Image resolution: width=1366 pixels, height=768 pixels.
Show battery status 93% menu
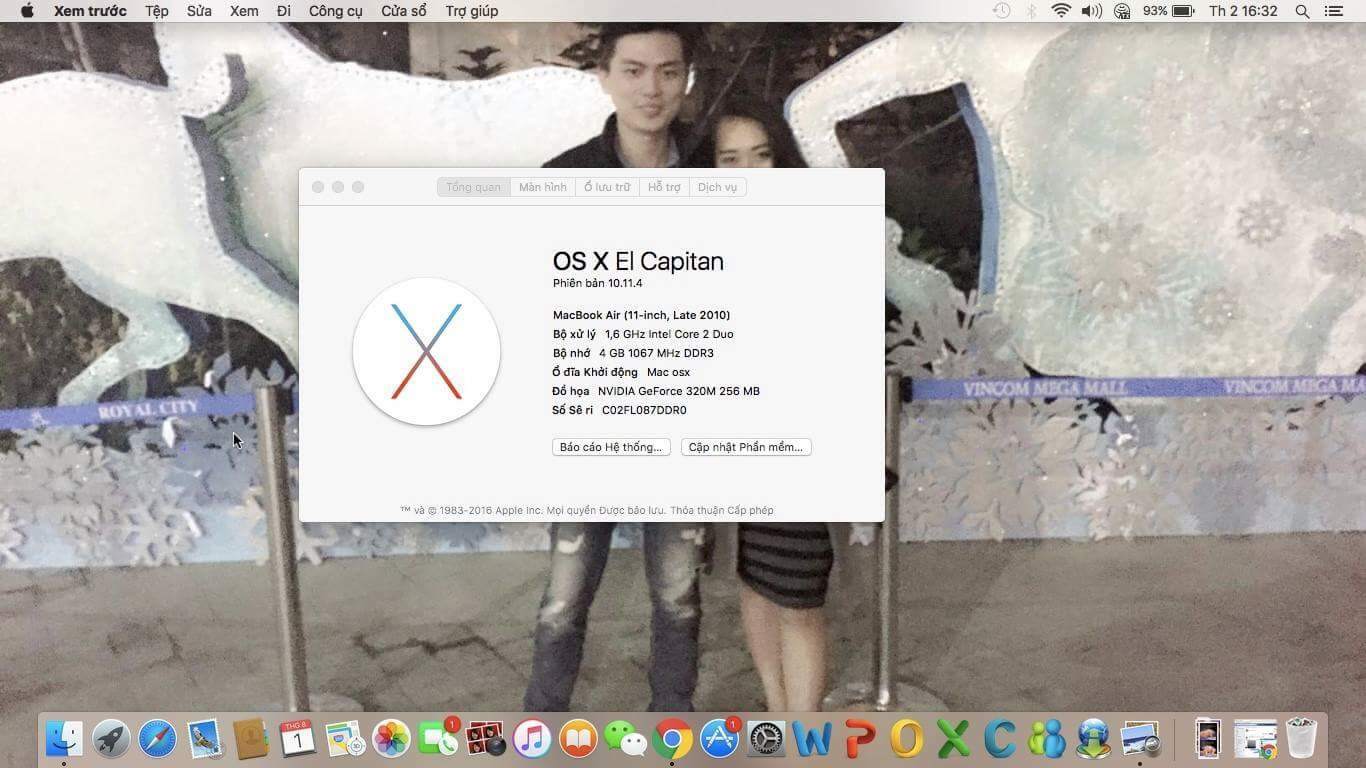click(1169, 11)
